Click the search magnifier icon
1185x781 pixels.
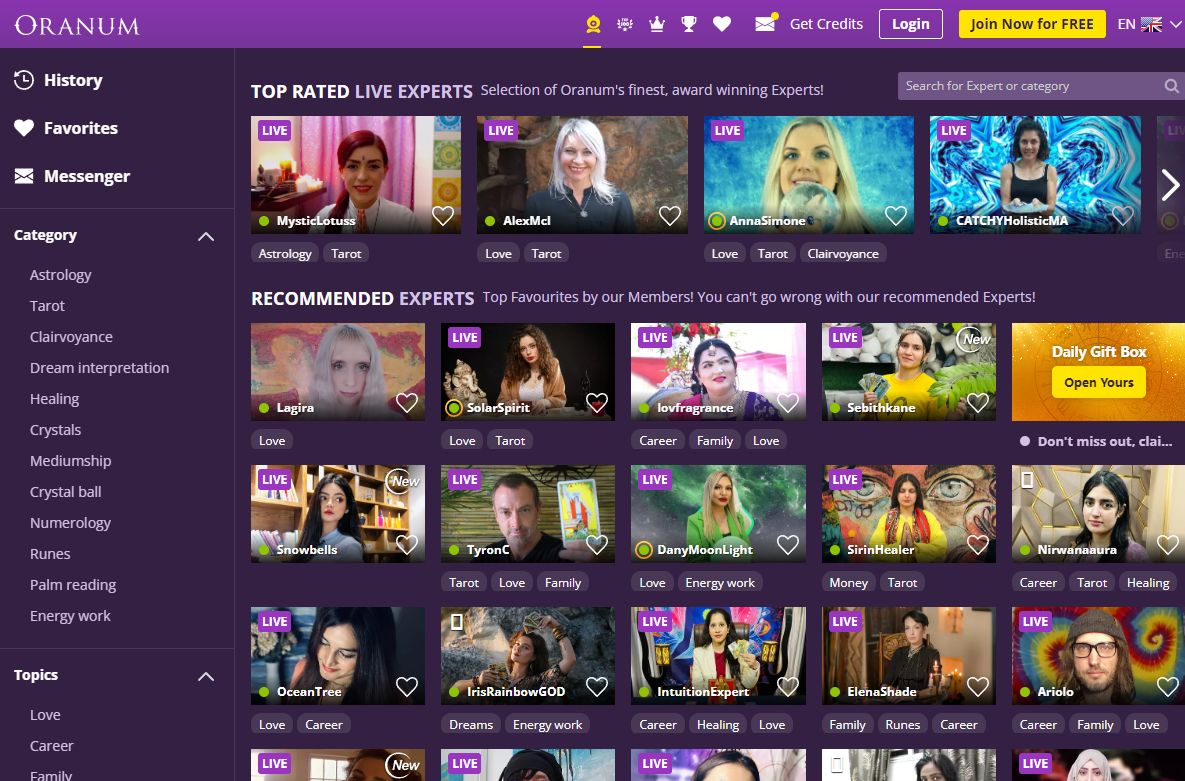(x=1171, y=86)
